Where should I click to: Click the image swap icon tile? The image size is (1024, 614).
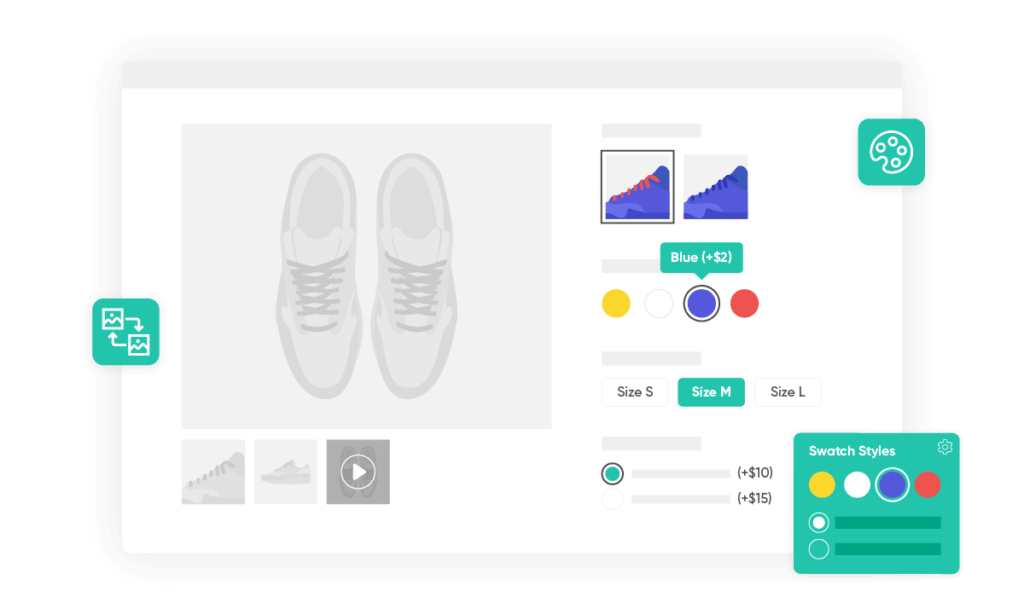click(125, 332)
